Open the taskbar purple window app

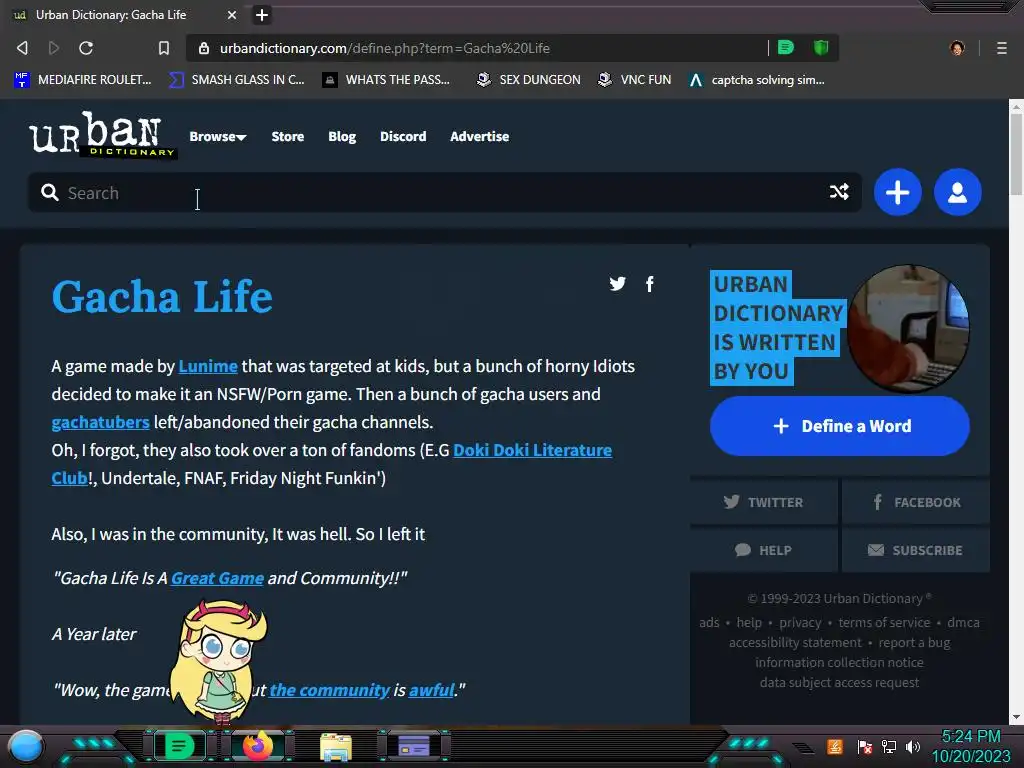tap(414, 746)
